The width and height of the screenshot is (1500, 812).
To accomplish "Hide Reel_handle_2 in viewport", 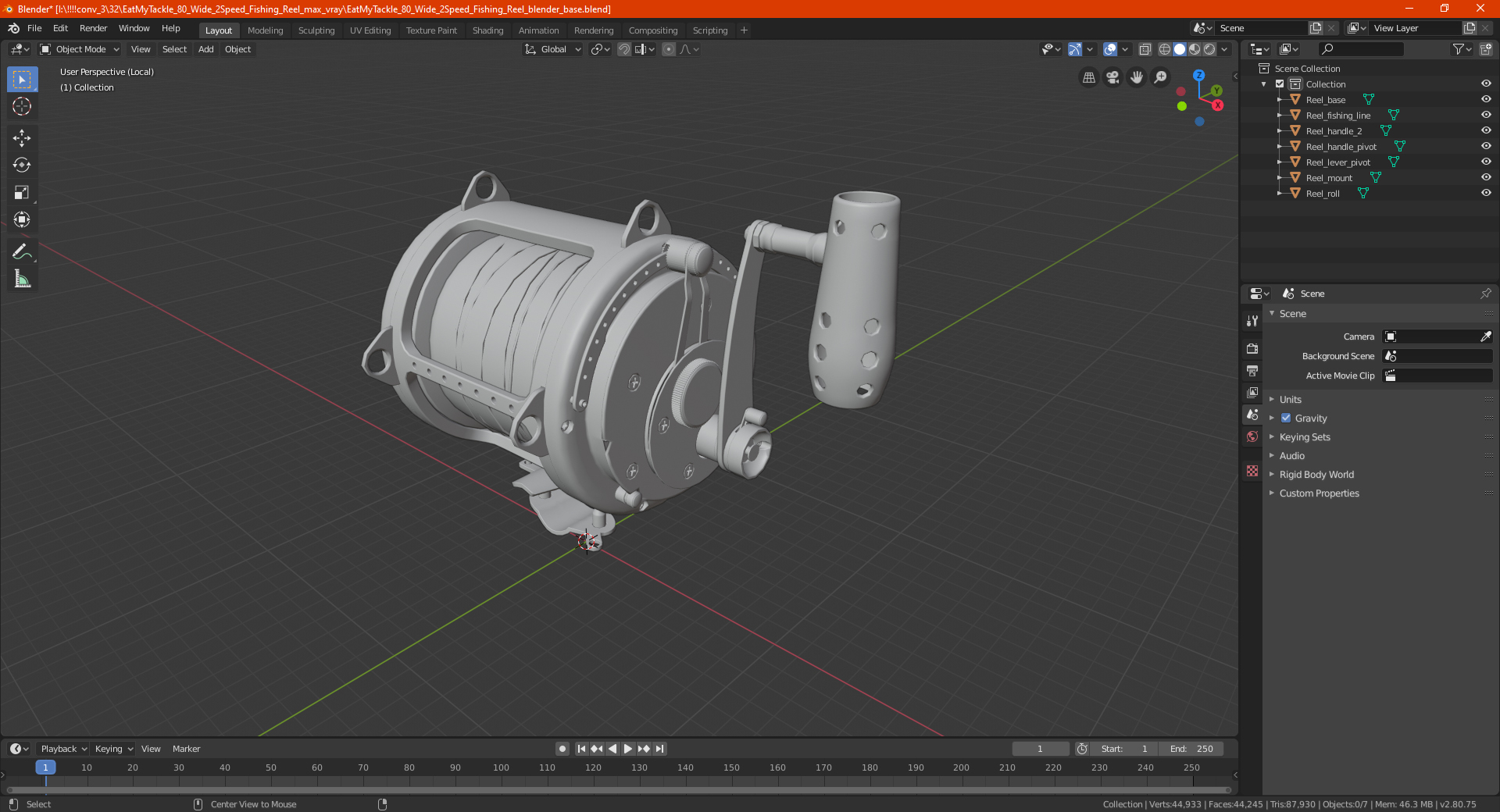I will point(1486,130).
